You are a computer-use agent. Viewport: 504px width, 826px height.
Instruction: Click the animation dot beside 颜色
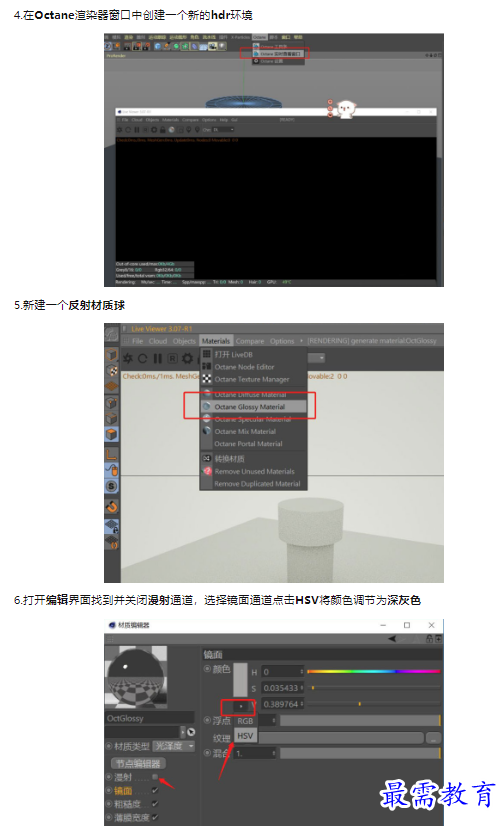207,668
